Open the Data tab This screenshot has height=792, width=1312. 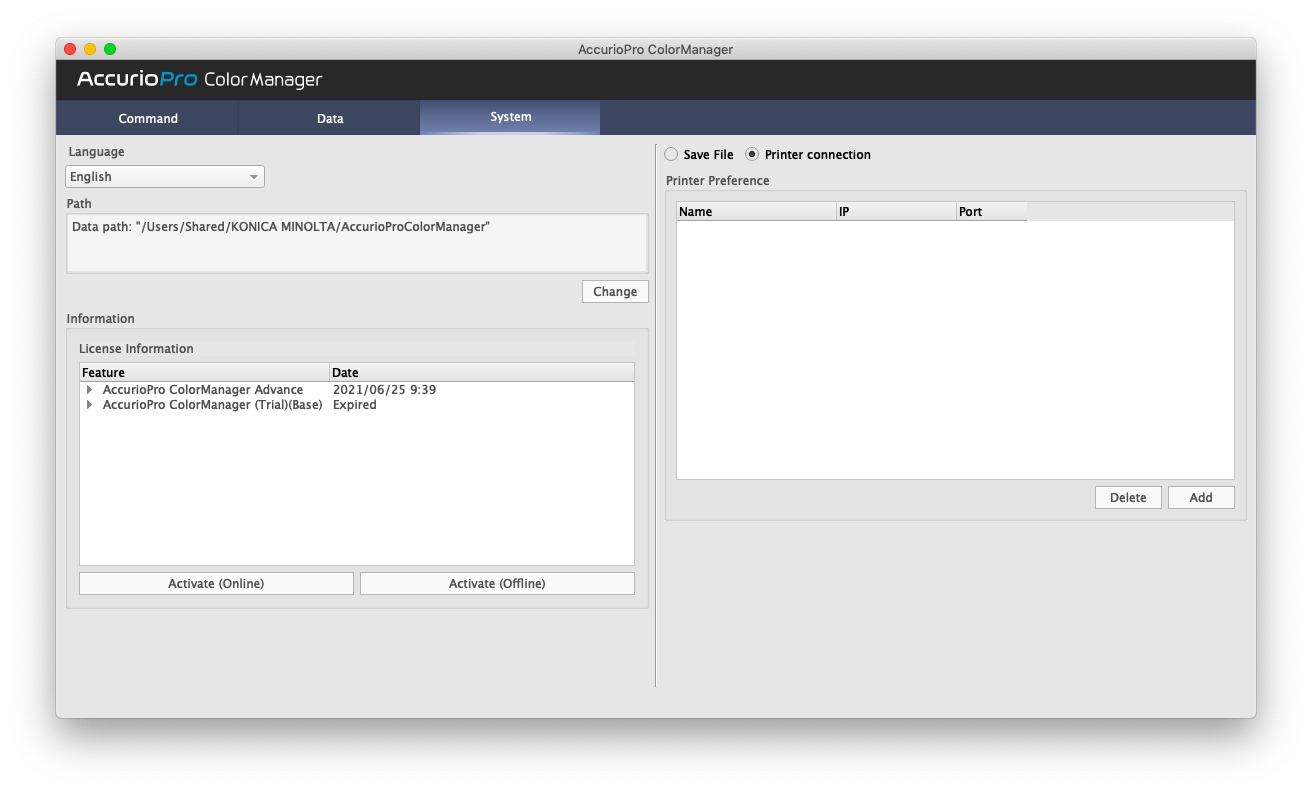pos(330,118)
